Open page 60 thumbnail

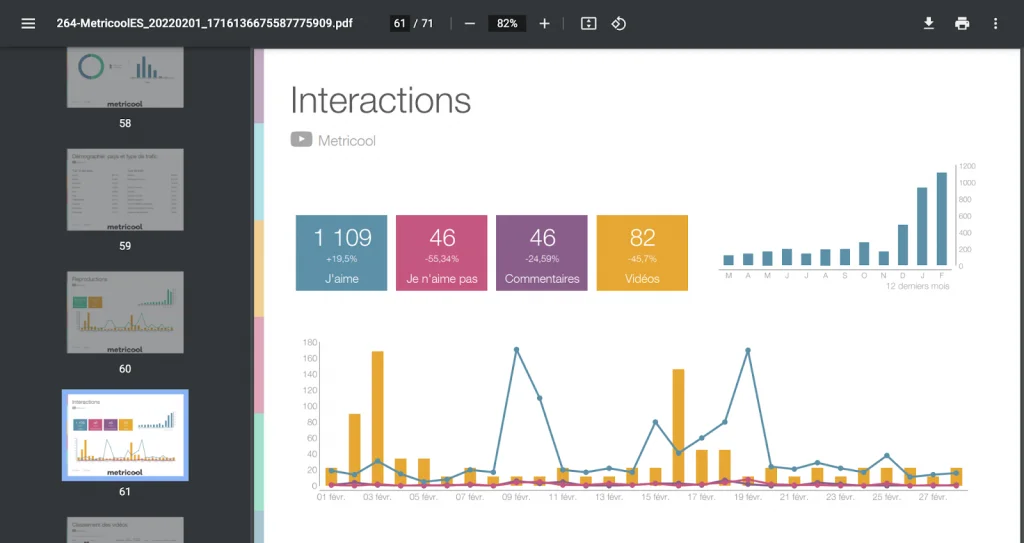click(x=125, y=312)
